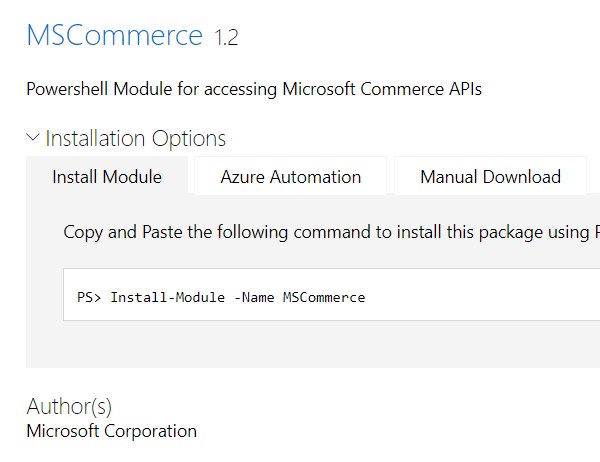Click the Author(s) heading
The image size is (600, 462).
coord(69,406)
